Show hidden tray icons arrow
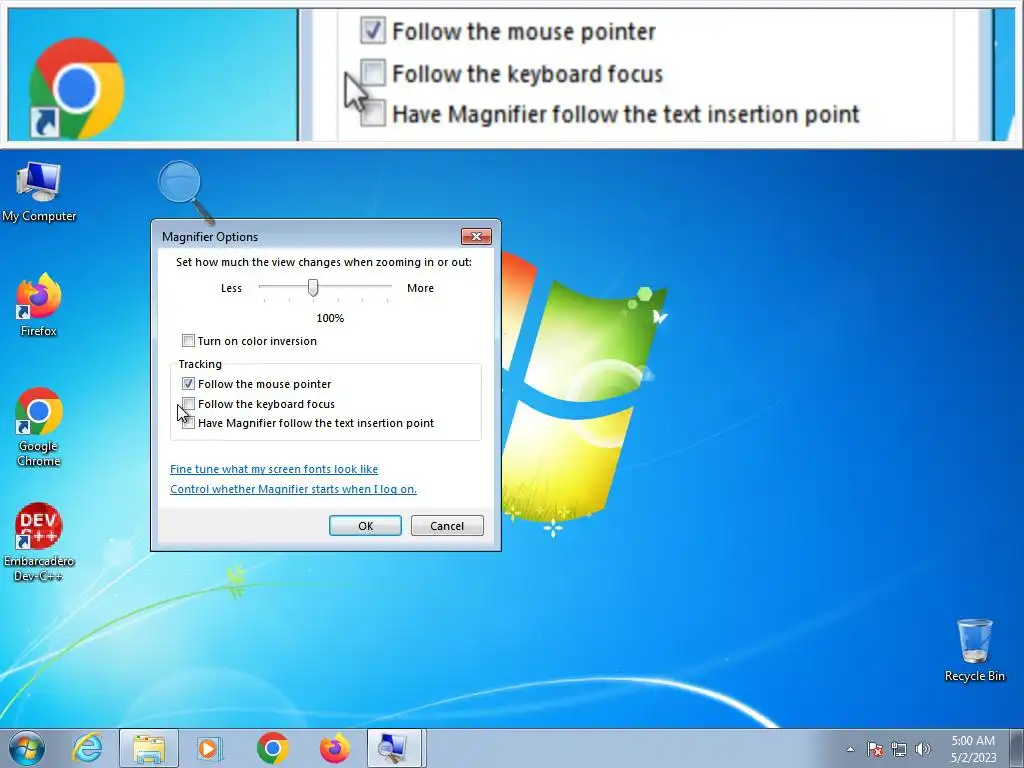The width and height of the screenshot is (1024, 768). [850, 749]
